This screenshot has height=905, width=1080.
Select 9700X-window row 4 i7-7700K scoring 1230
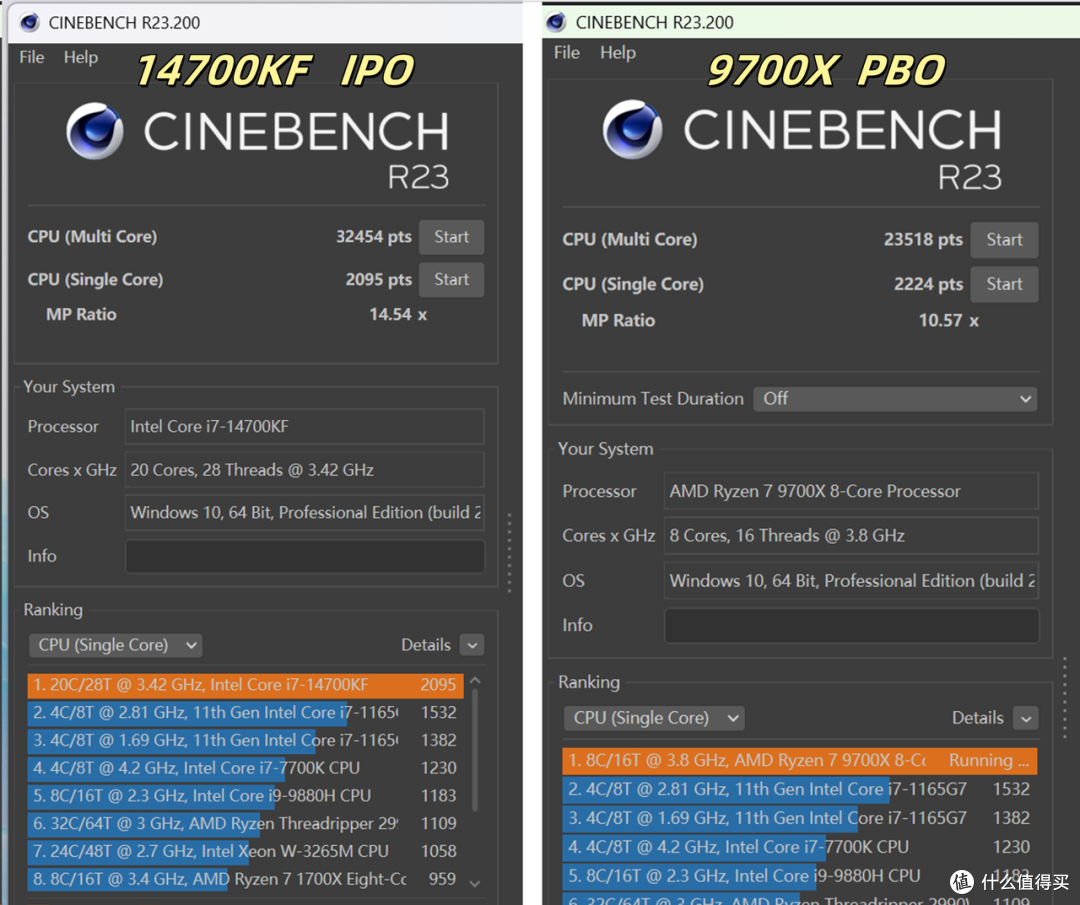coord(800,847)
